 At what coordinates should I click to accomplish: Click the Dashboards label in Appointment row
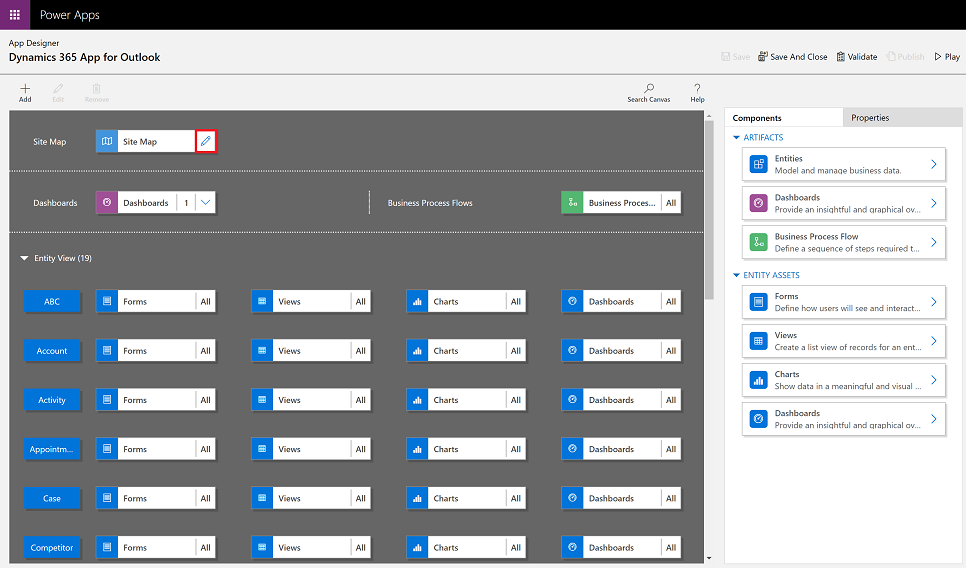tap(611, 449)
